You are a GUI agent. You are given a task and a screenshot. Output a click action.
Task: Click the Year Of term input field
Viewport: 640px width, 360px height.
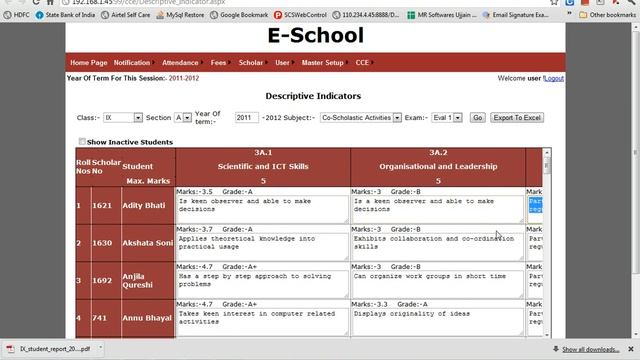coord(247,118)
